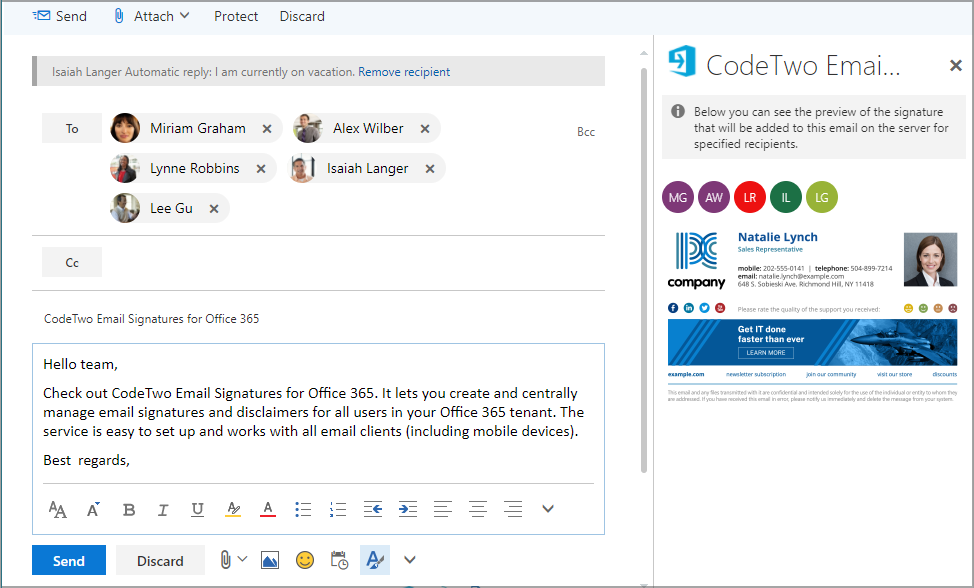Screen dimensions: 974x588
Task: Click the grow font size icon
Action: [93, 509]
